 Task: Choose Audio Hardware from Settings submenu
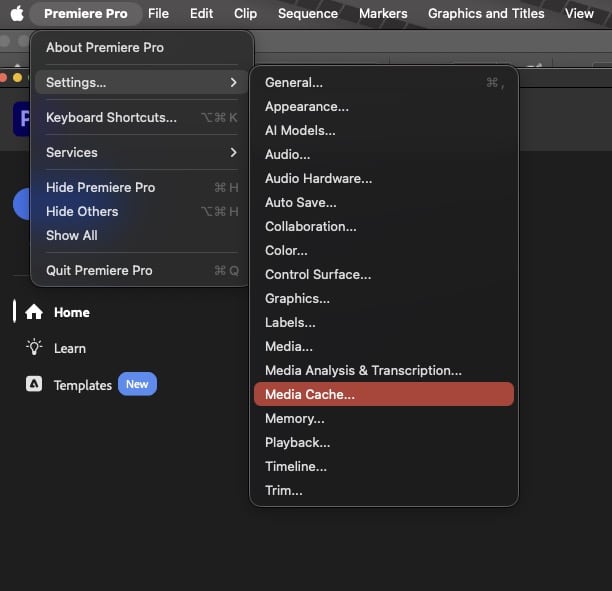[318, 179]
